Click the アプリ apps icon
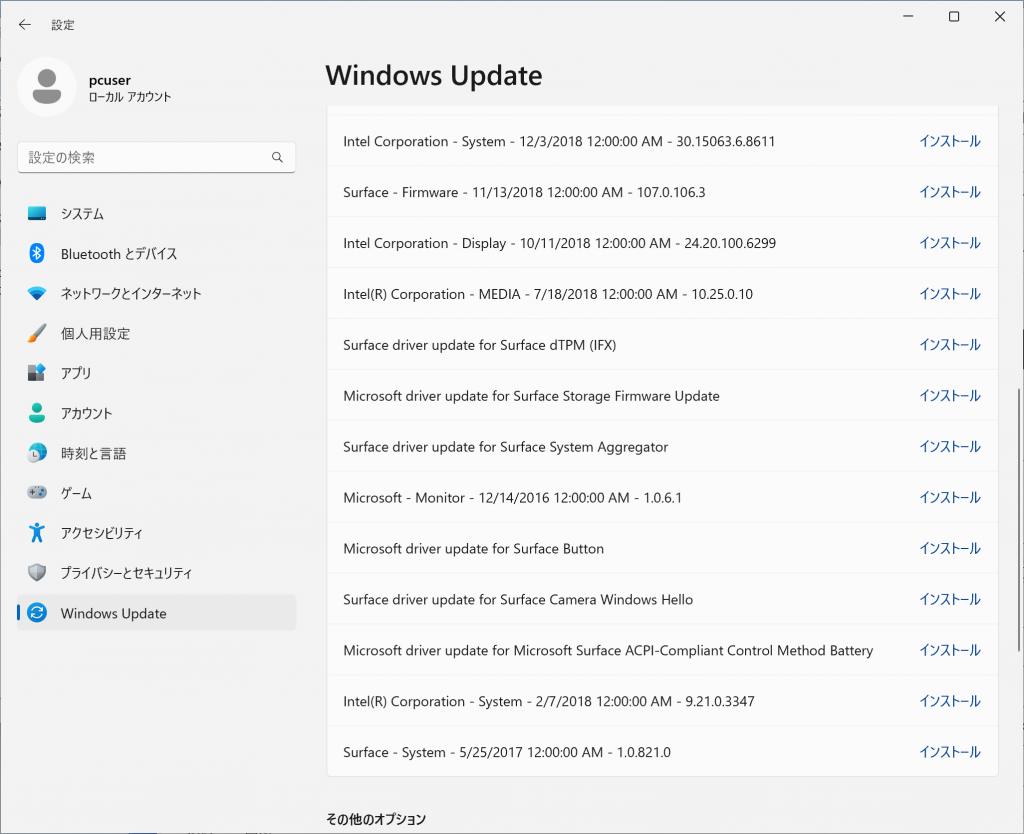The width and height of the screenshot is (1024, 834). tap(37, 373)
